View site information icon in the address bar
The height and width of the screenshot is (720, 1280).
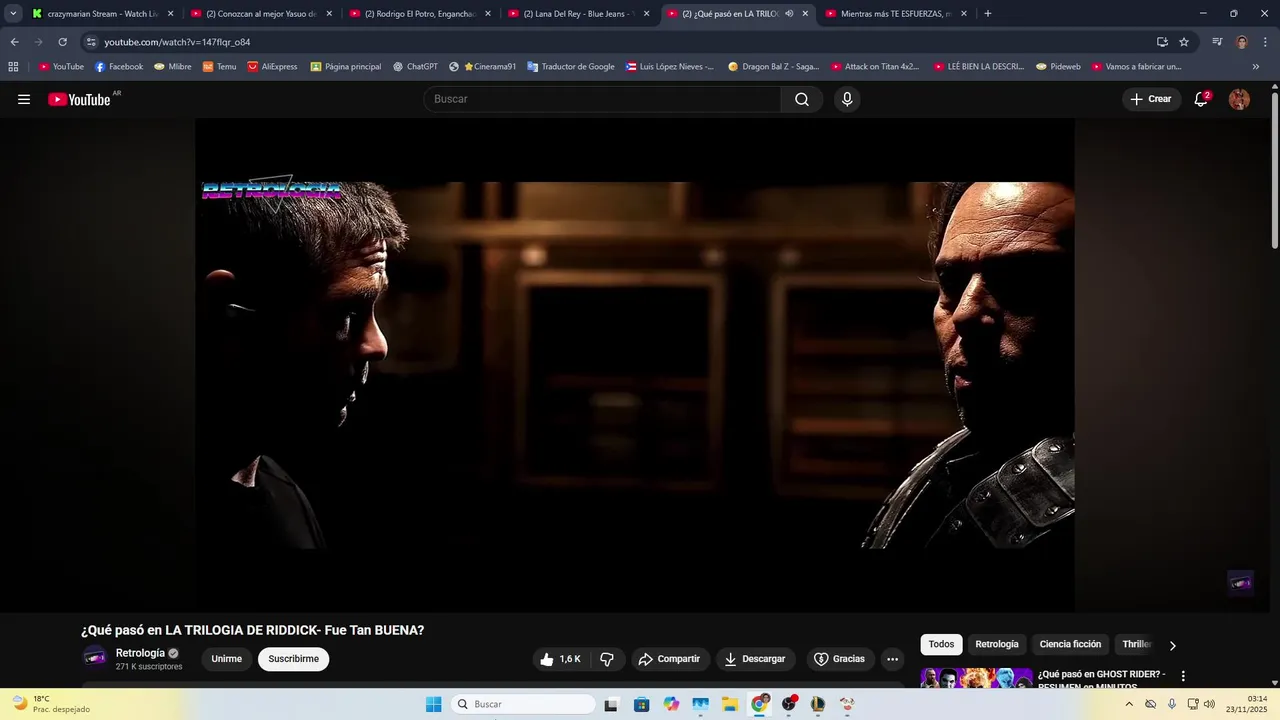pos(91,42)
